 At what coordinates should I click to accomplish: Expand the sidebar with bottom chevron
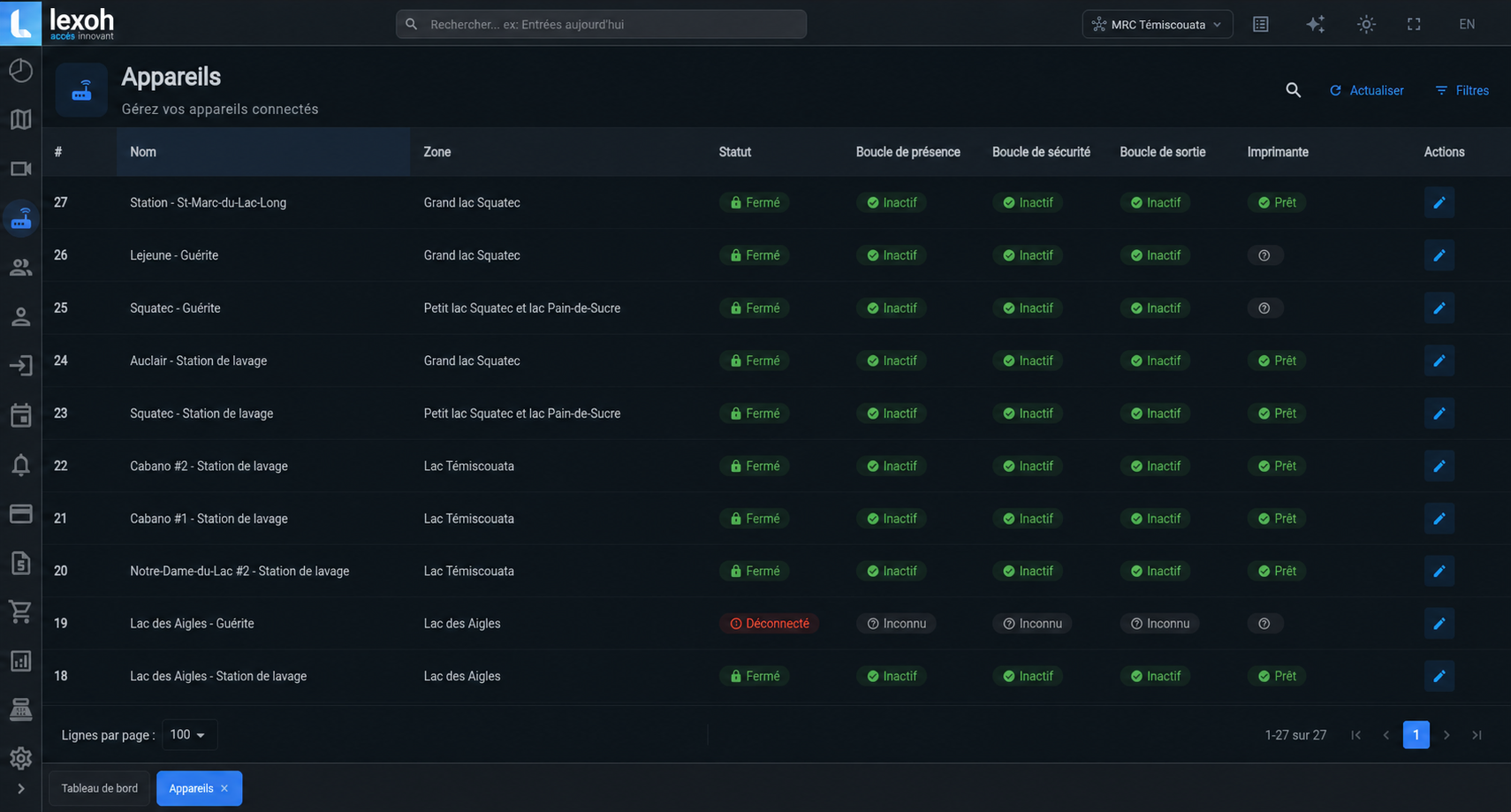20,789
